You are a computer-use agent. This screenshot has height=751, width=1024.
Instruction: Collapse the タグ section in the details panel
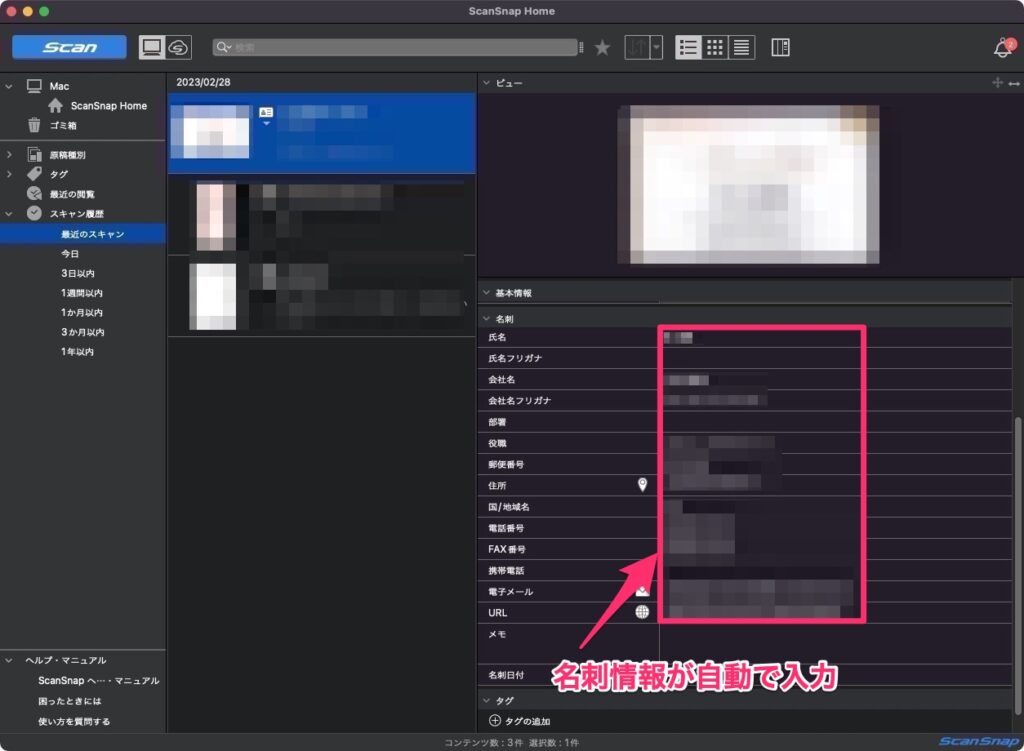(487, 701)
